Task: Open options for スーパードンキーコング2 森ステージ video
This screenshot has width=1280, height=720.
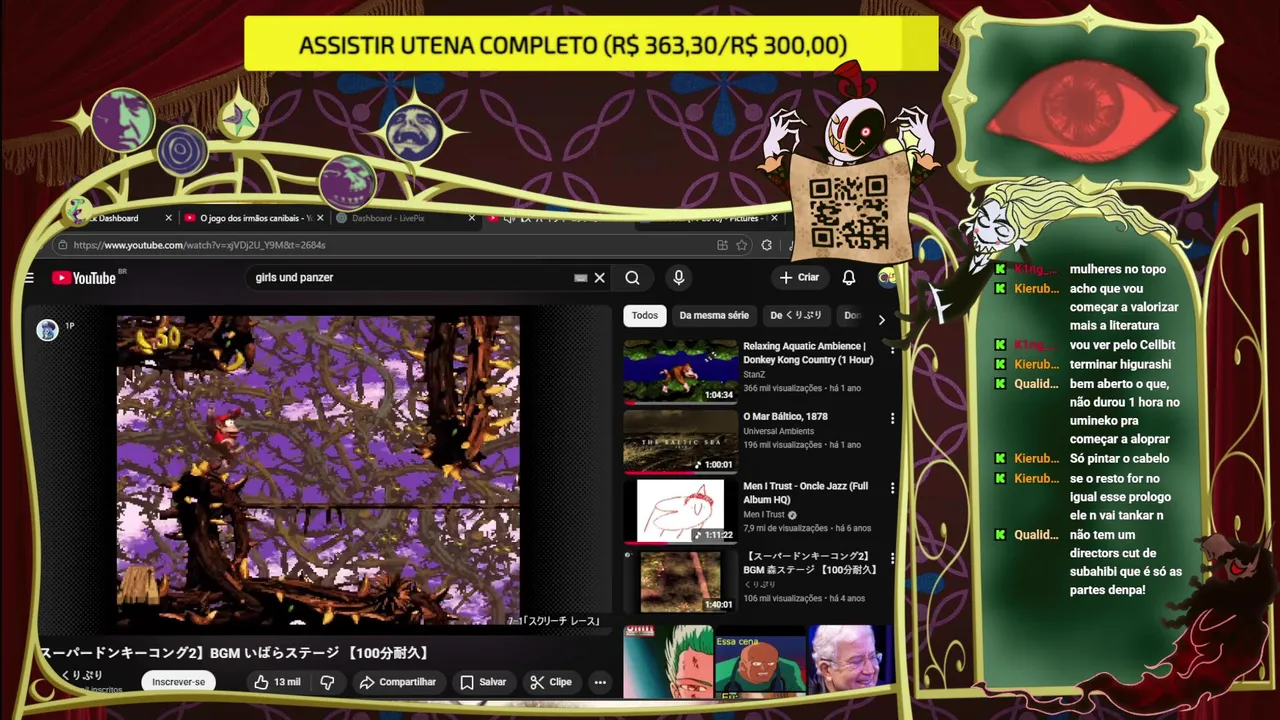Action: 892,559
